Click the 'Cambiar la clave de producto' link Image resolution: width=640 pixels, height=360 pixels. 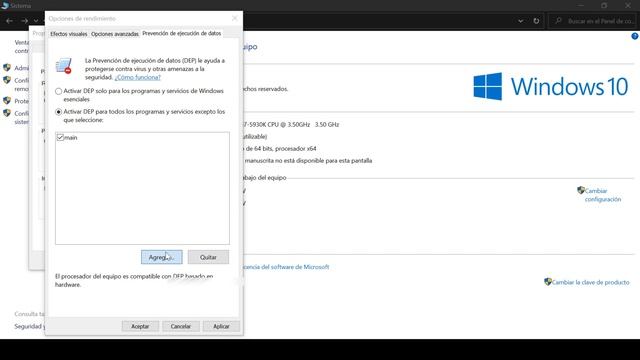point(591,282)
